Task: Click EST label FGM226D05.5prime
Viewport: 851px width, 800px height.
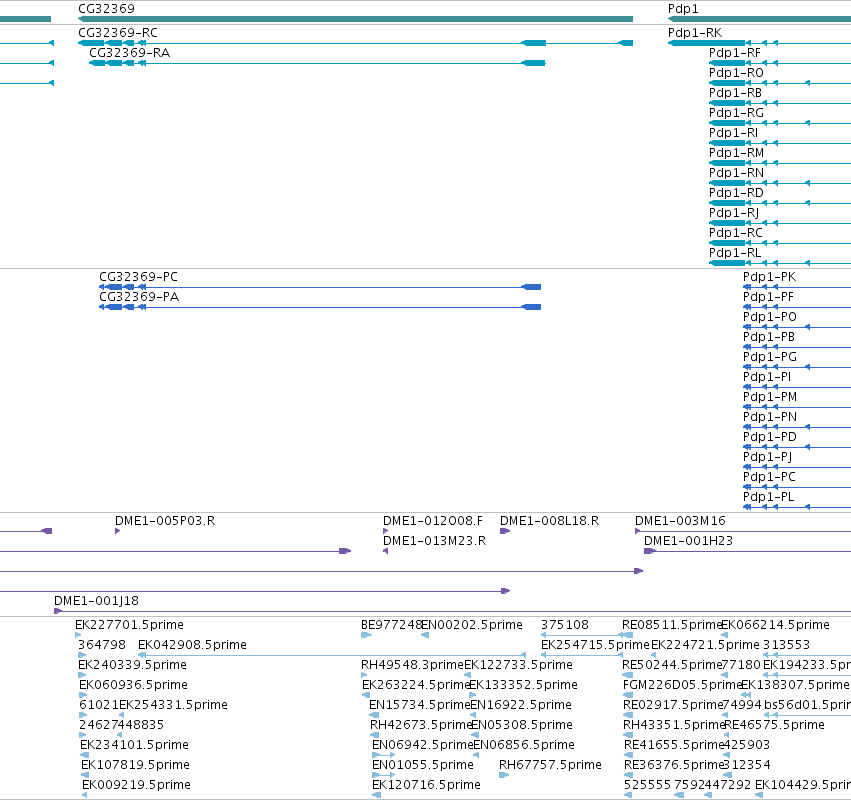Action: tap(682, 685)
